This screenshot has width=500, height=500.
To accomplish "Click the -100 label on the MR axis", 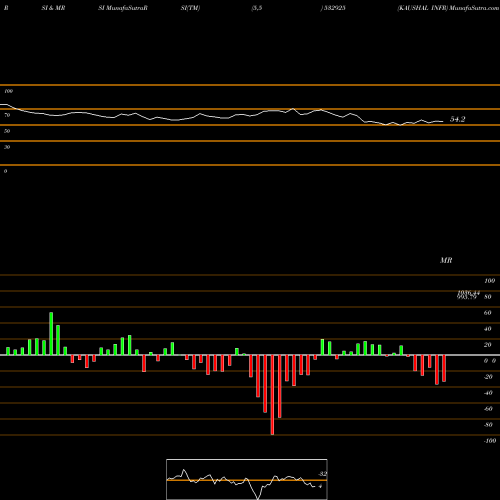I will click(x=489, y=441).
